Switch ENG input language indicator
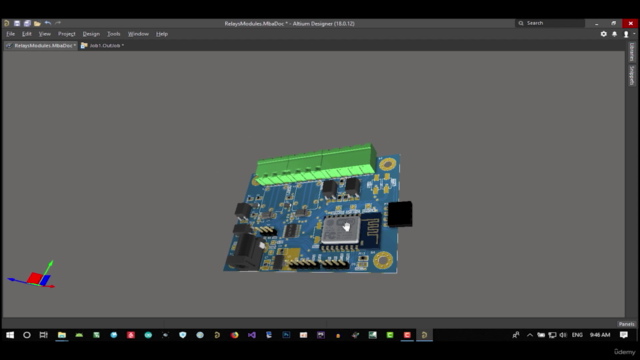This screenshot has height=360, width=640. click(577, 335)
